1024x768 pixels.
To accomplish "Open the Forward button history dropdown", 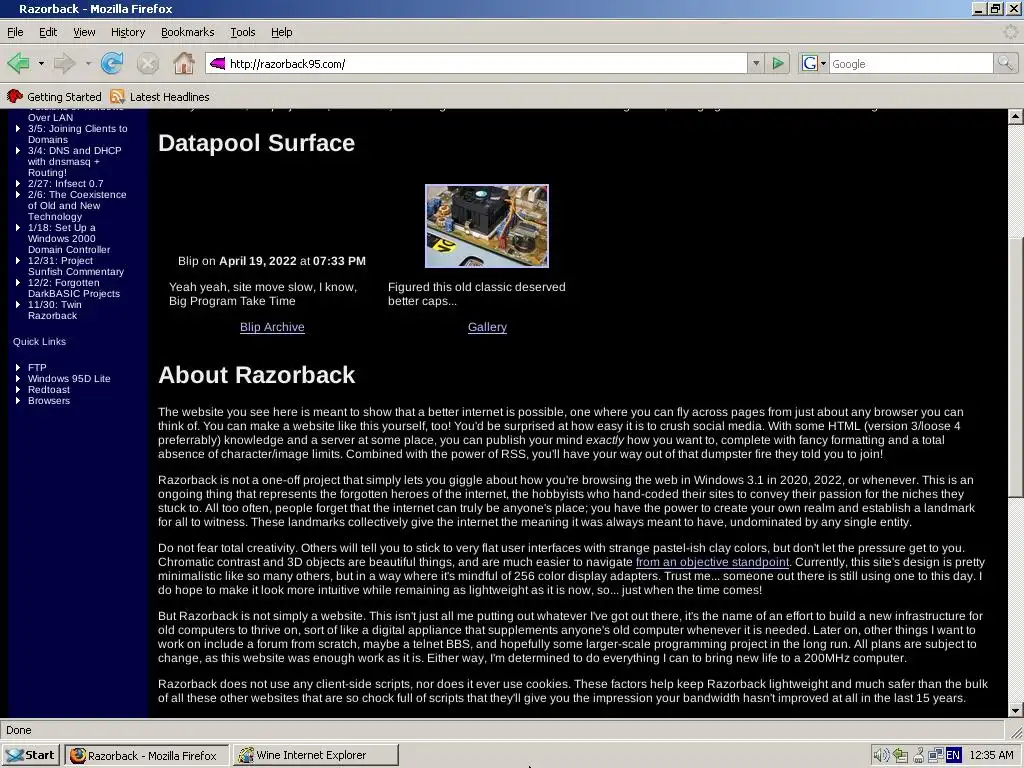I will [88, 63].
